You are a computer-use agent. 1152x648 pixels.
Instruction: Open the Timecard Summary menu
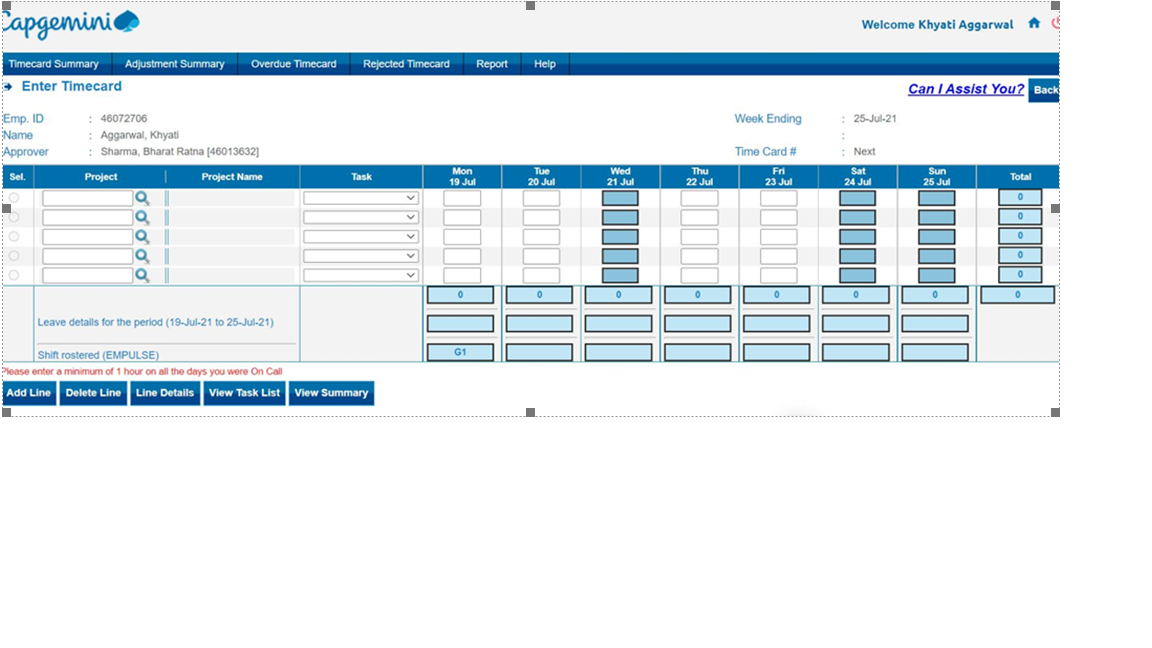coord(54,64)
